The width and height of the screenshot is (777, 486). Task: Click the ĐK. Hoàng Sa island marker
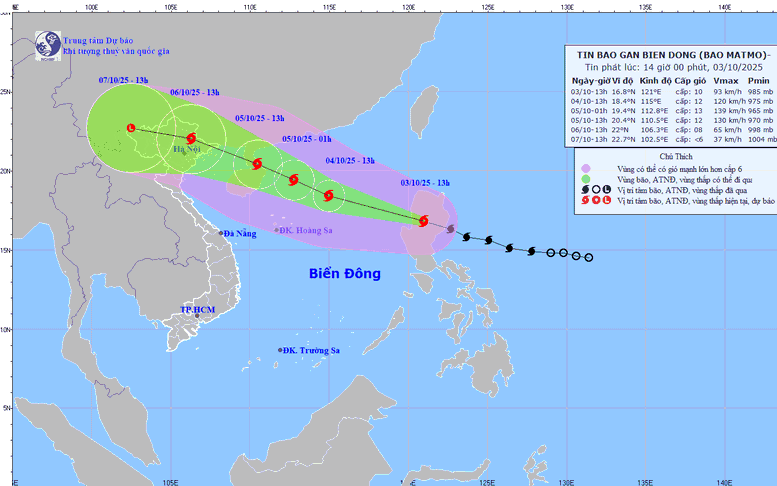[278, 230]
